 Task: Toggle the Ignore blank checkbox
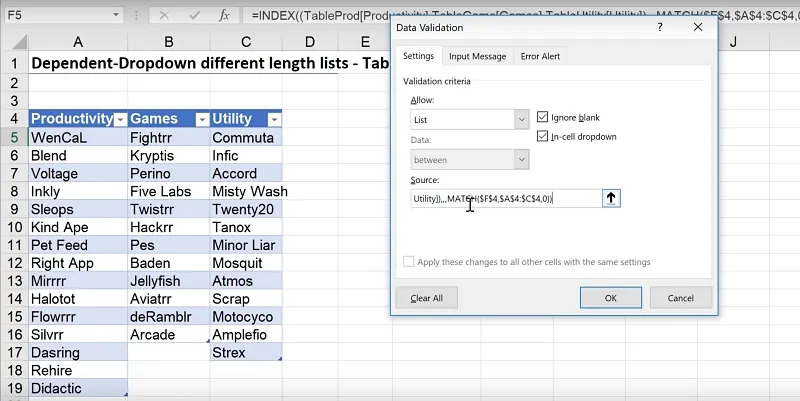coord(543,116)
